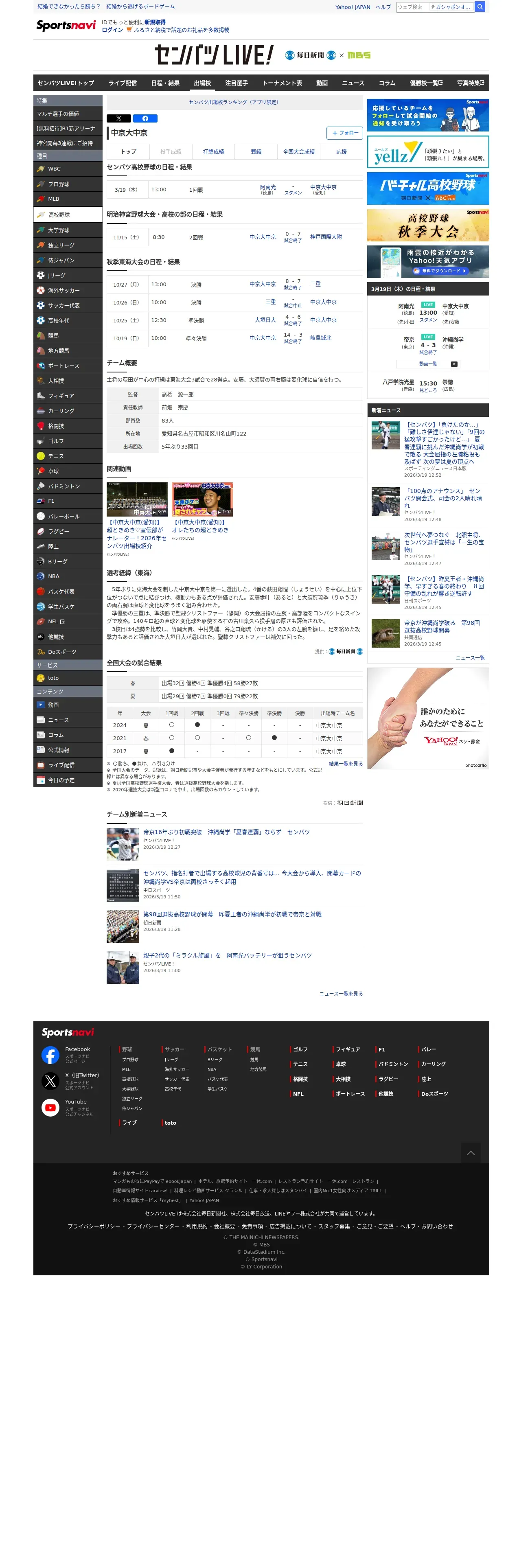Viewport: 530px width, 1568px height.
Task: Open バーチャル高校野球 banner
Action: point(428,188)
